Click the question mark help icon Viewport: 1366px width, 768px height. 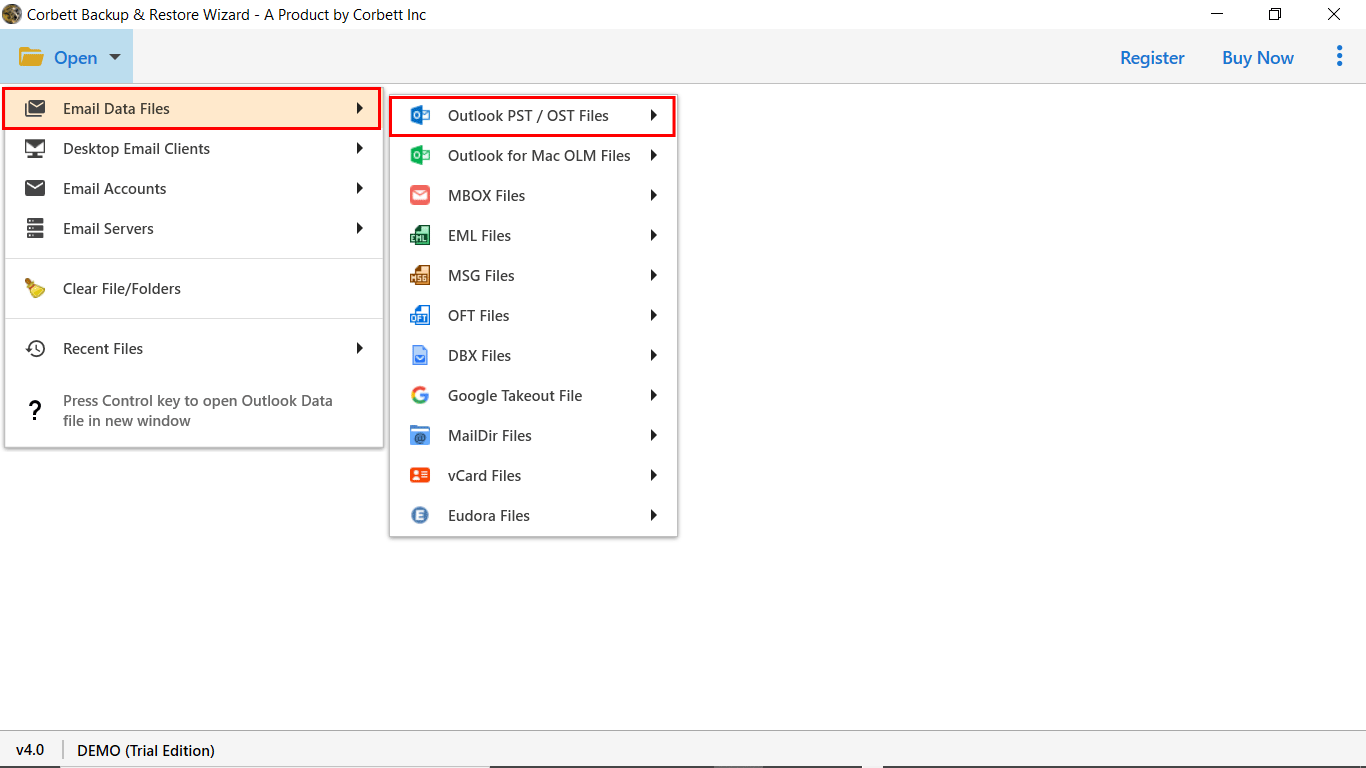(35, 411)
